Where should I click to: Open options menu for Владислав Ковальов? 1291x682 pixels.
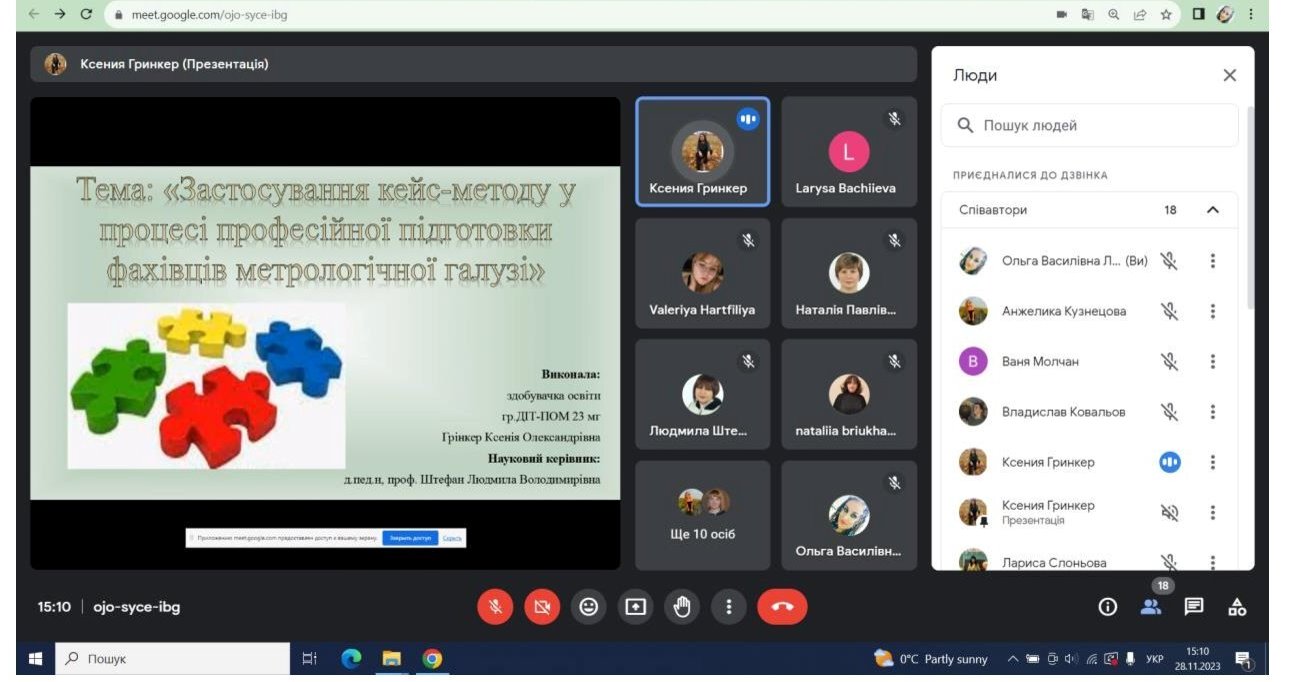click(x=1213, y=412)
